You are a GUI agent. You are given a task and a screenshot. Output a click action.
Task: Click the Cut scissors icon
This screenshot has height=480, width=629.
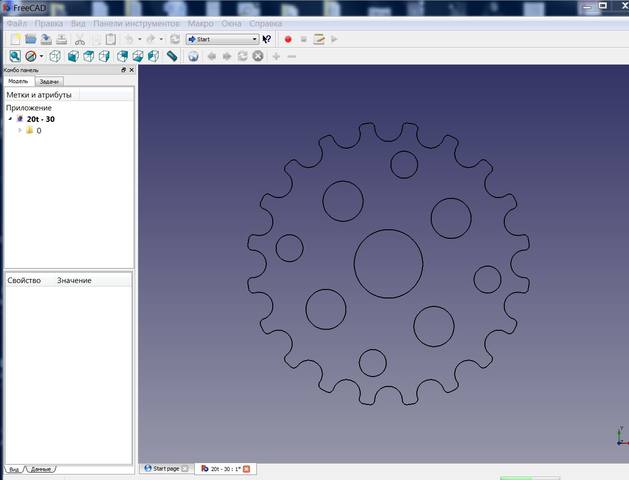80,40
